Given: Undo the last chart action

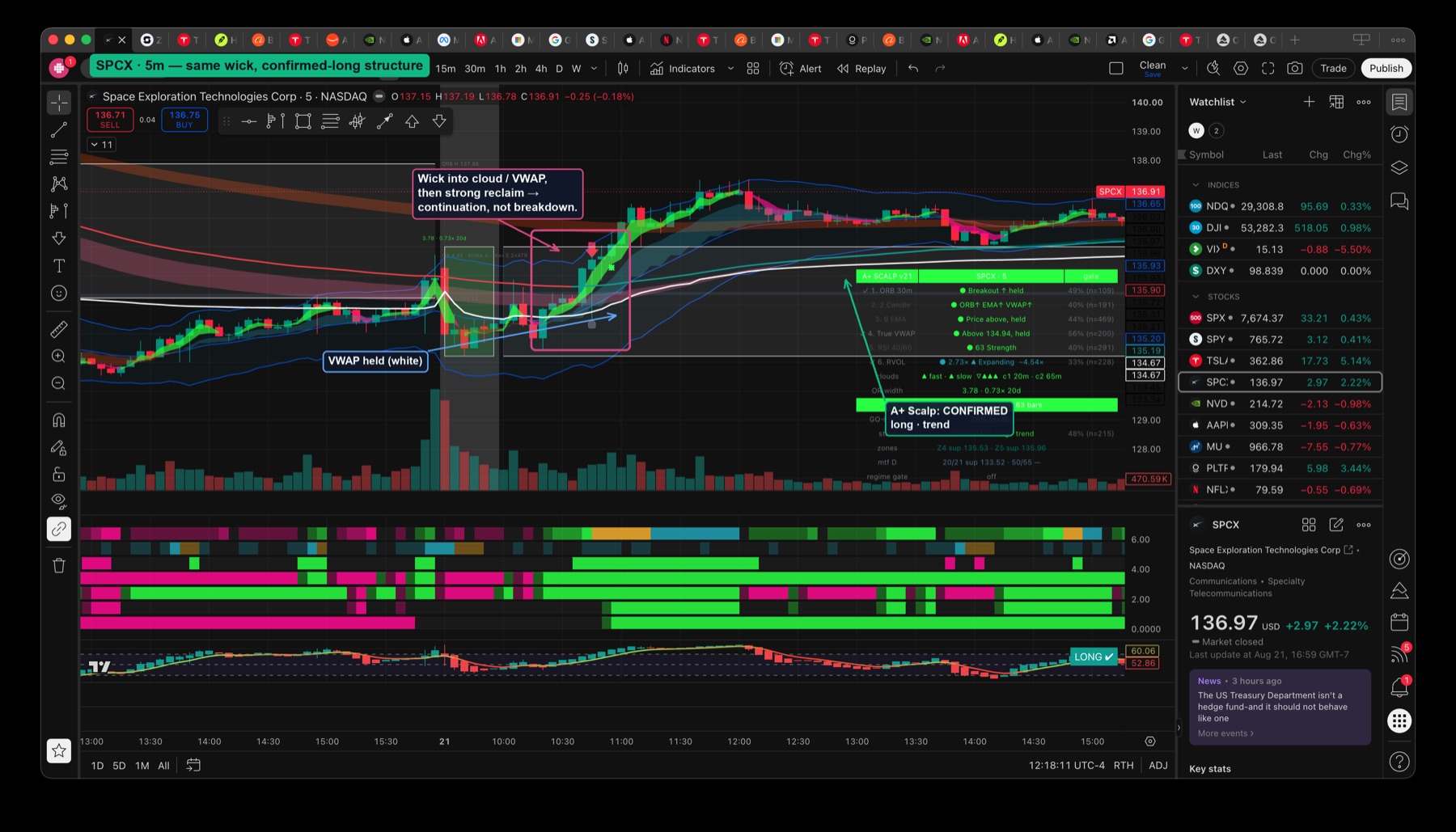Looking at the screenshot, I should pos(913,69).
